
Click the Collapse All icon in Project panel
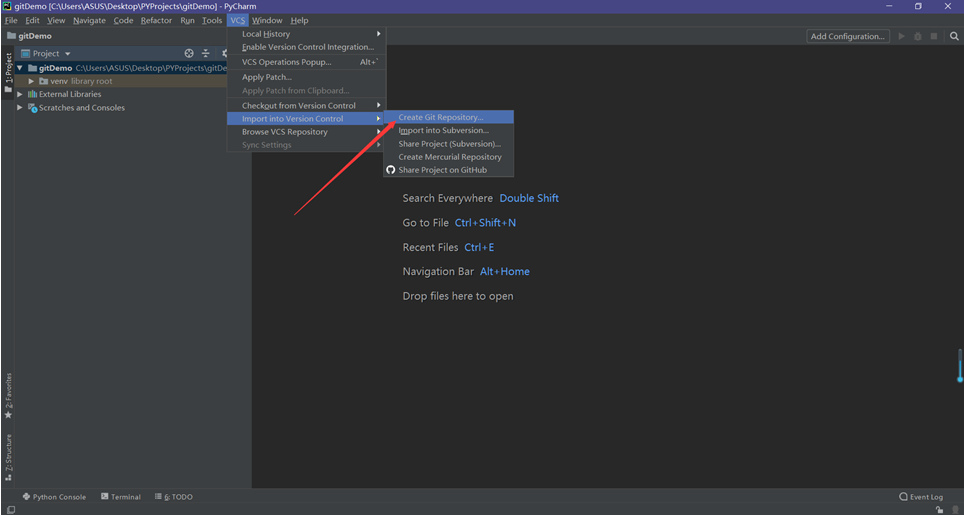tap(206, 53)
